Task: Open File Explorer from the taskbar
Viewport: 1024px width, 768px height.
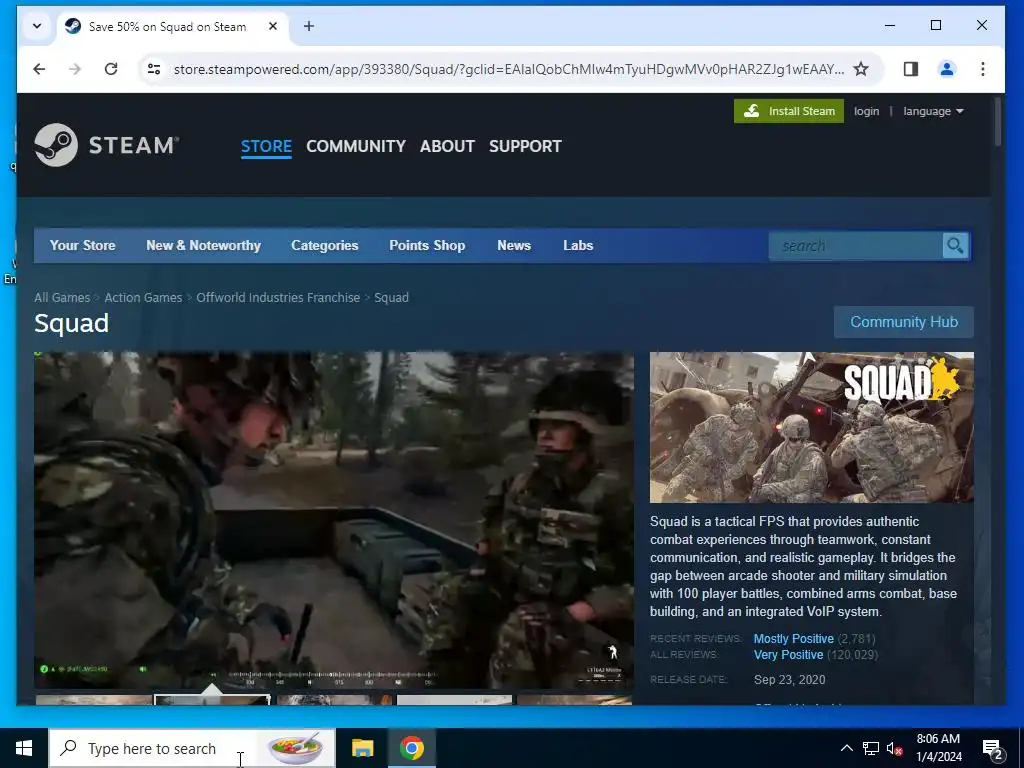Action: (362, 748)
